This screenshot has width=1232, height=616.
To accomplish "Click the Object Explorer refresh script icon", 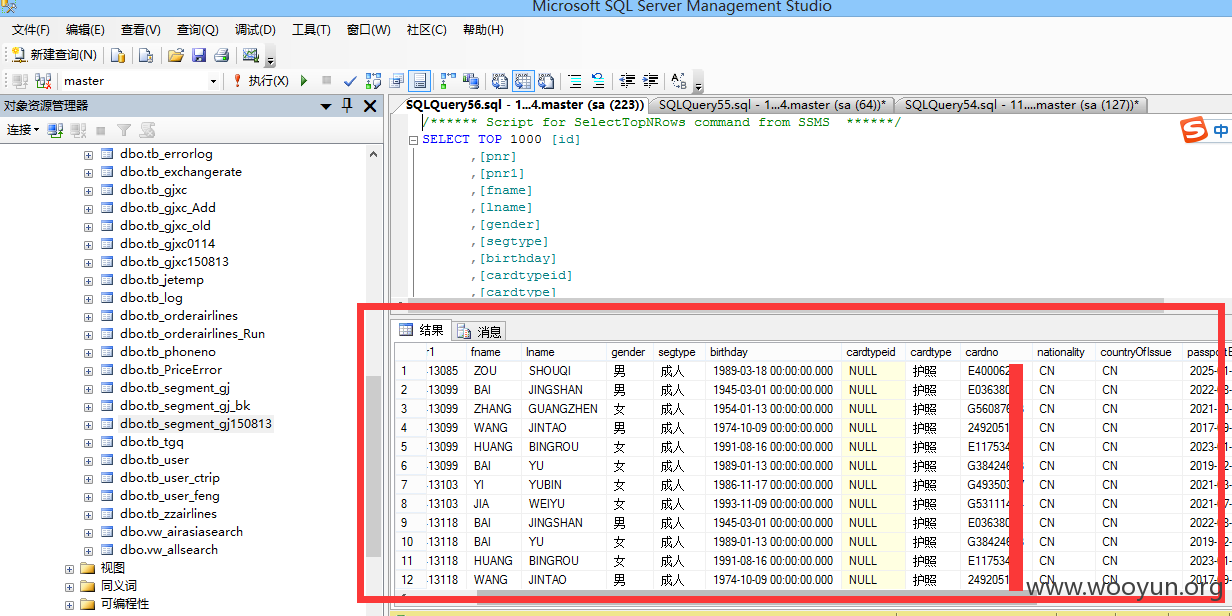I will point(147,130).
